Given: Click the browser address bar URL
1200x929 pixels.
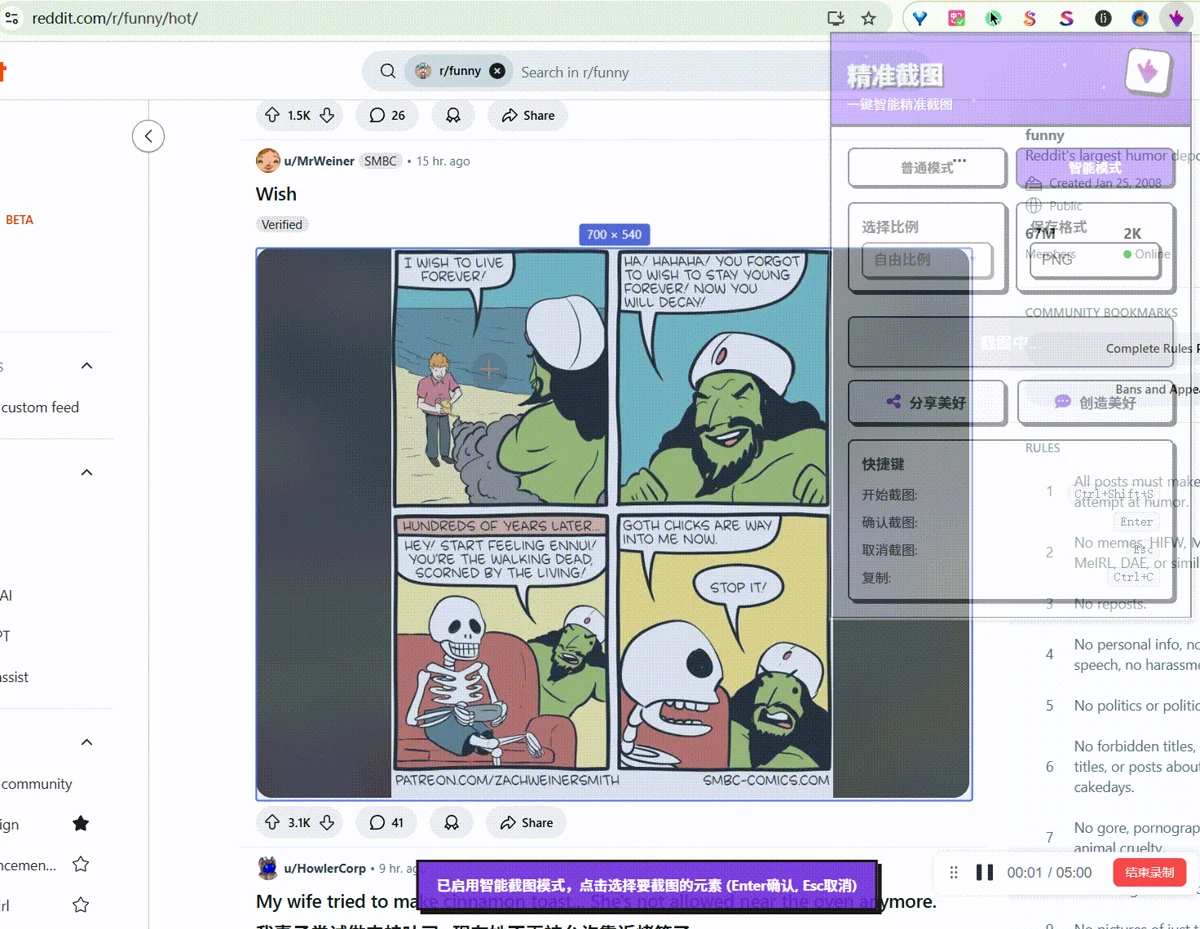Looking at the screenshot, I should [x=115, y=18].
